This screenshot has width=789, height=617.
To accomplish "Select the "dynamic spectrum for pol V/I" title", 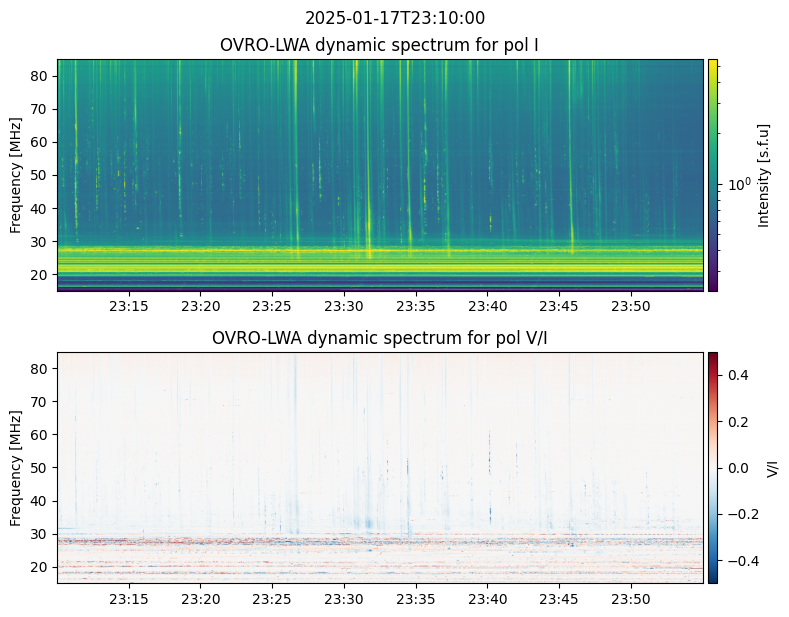I will click(x=380, y=338).
